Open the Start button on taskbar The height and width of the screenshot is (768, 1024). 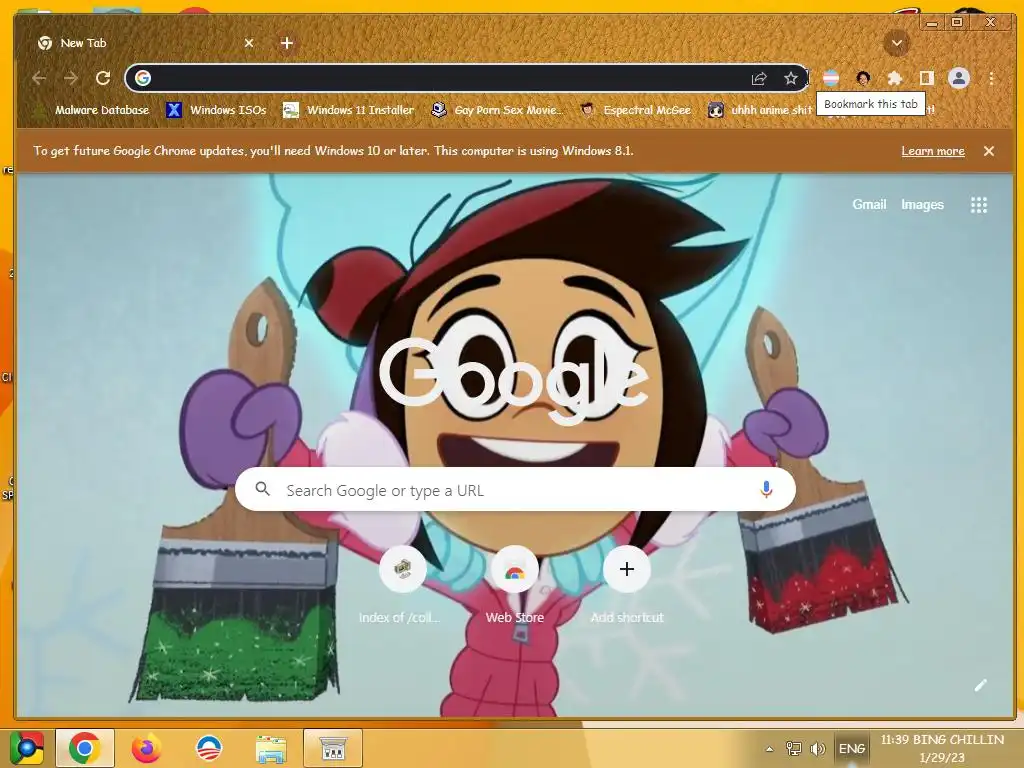coord(27,748)
